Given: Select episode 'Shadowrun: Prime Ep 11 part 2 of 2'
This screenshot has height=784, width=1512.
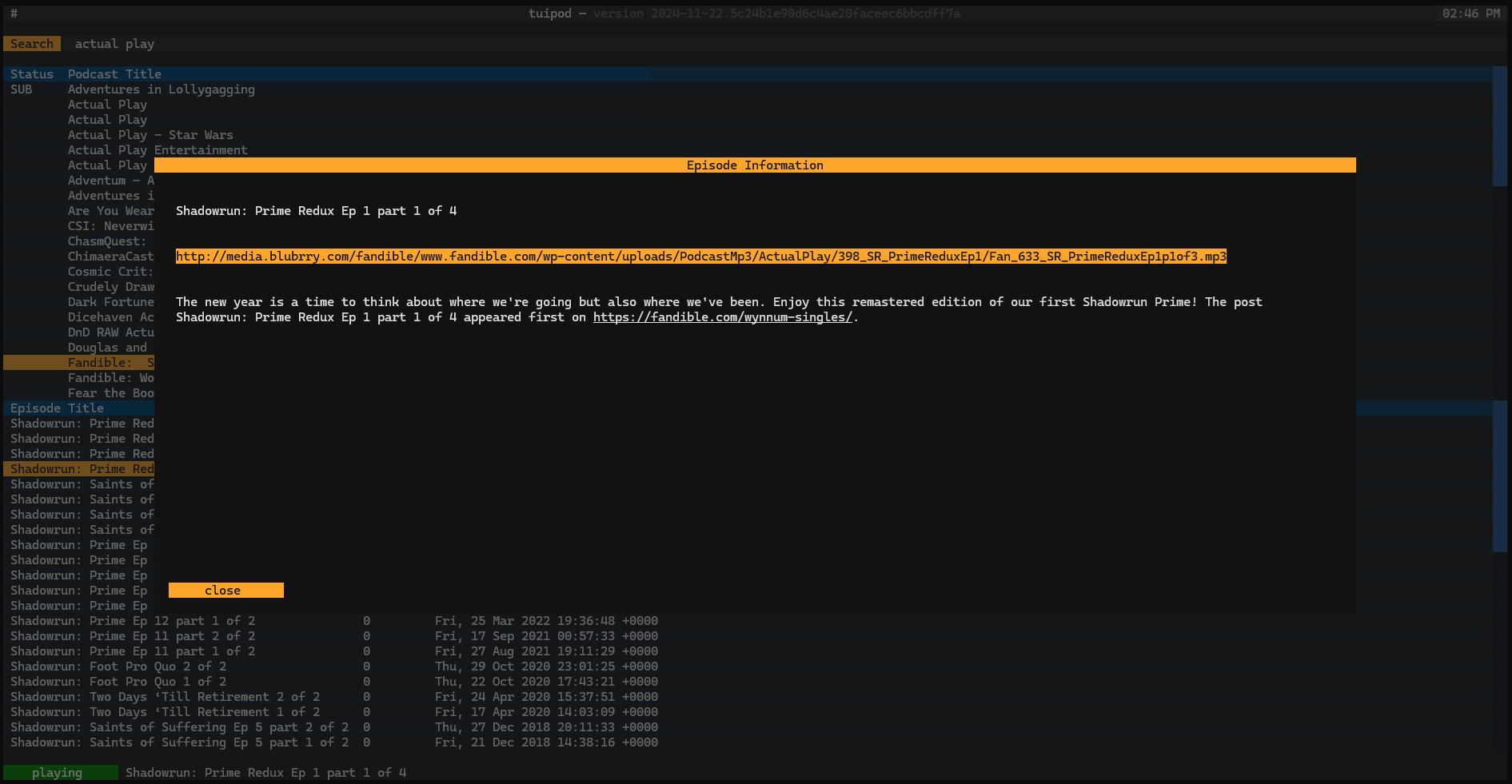Looking at the screenshot, I should (133, 636).
